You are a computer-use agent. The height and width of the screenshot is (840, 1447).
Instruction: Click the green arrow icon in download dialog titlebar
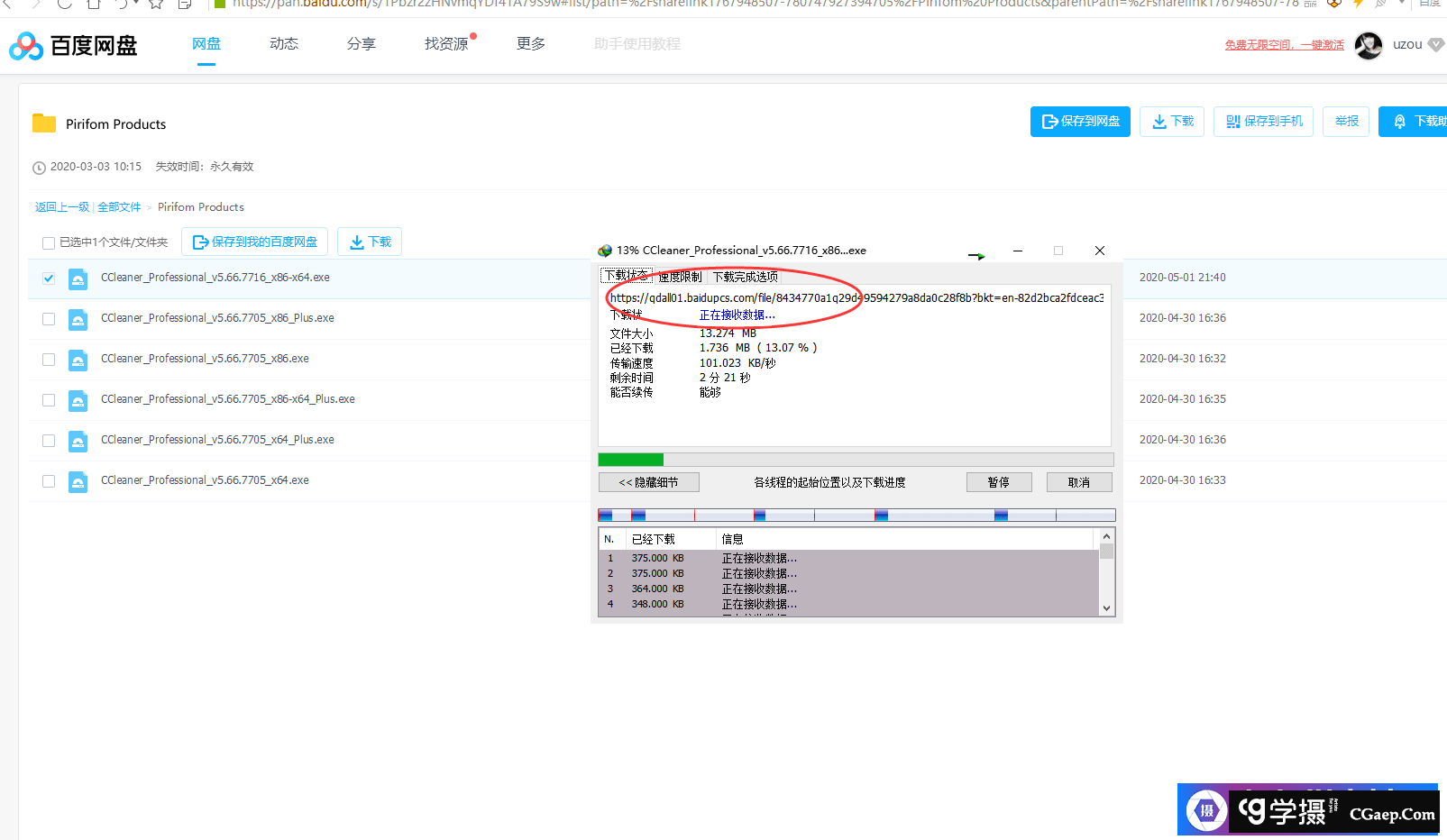click(976, 255)
